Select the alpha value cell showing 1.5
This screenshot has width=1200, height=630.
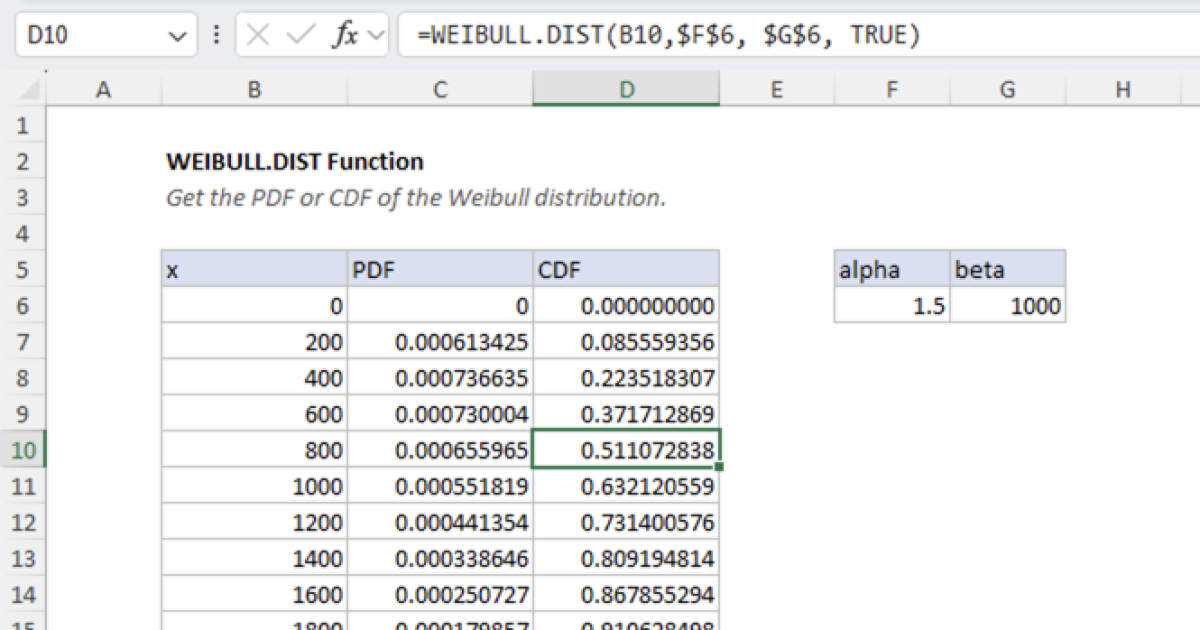click(891, 306)
